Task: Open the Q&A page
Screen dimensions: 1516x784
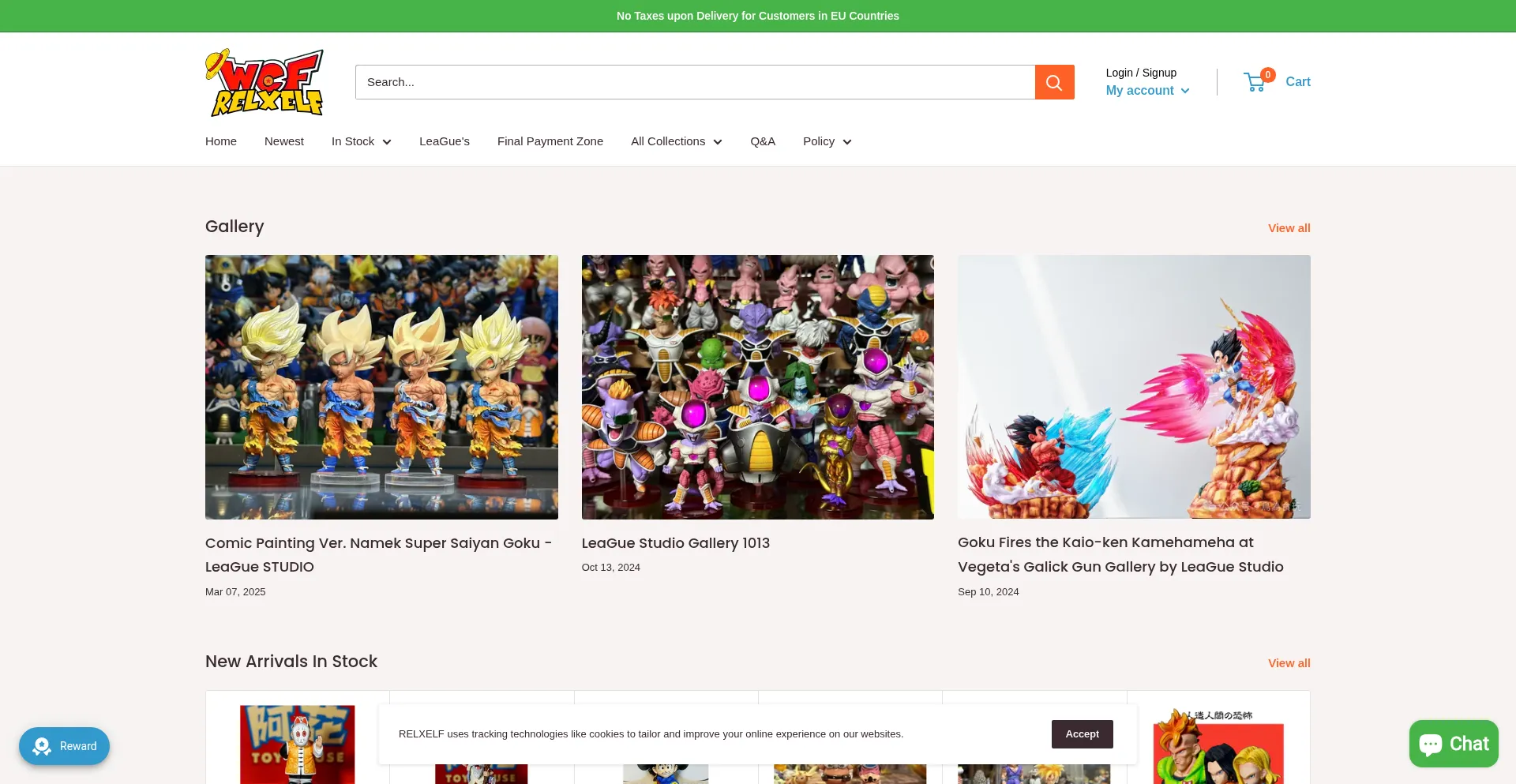Action: click(763, 141)
